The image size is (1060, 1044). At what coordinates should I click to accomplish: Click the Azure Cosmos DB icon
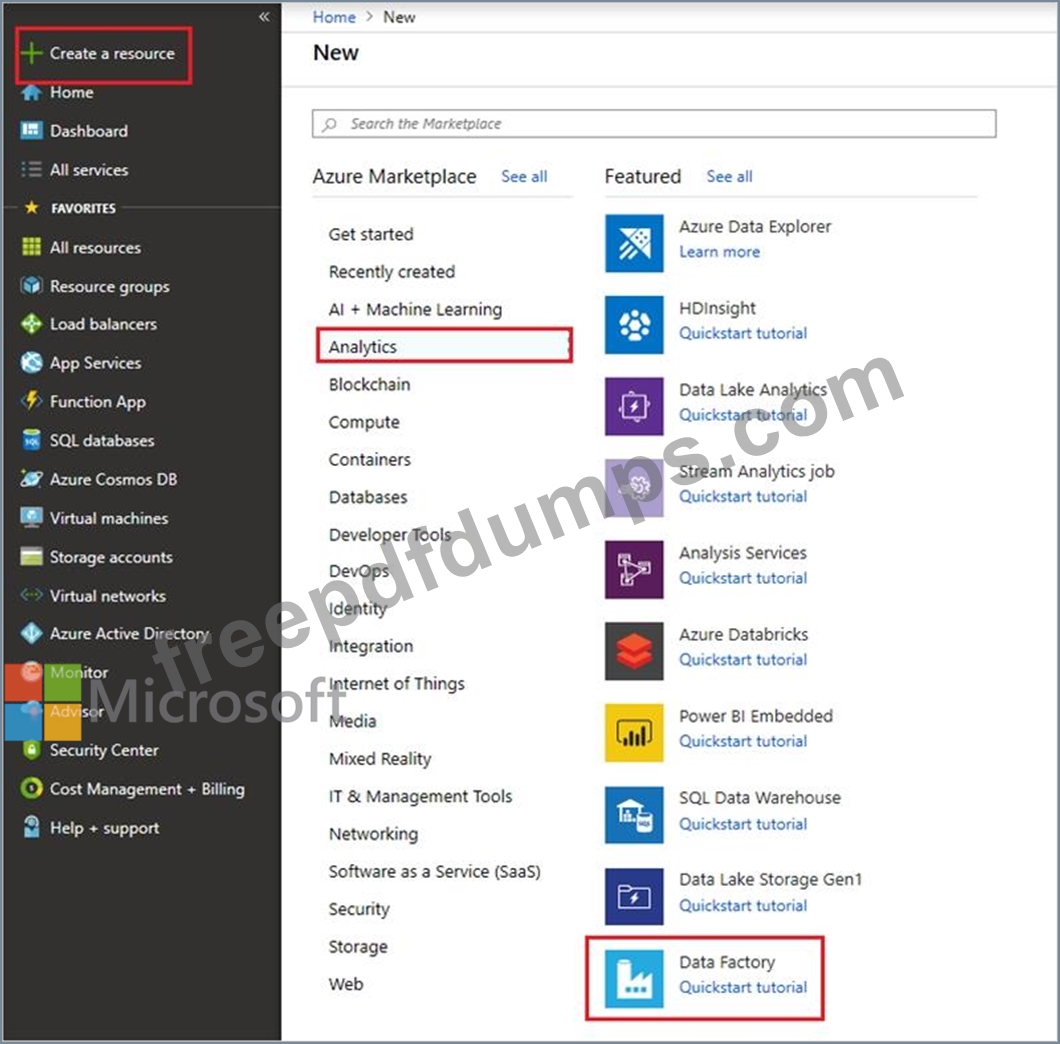pyautogui.click(x=31, y=479)
